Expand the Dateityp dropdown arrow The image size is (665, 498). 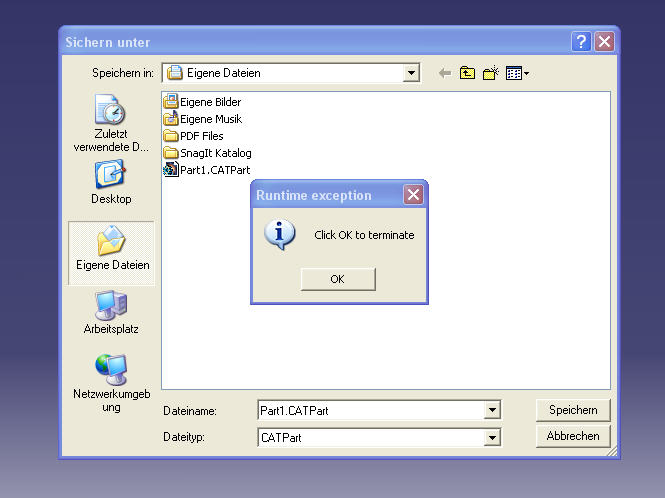[x=492, y=437]
